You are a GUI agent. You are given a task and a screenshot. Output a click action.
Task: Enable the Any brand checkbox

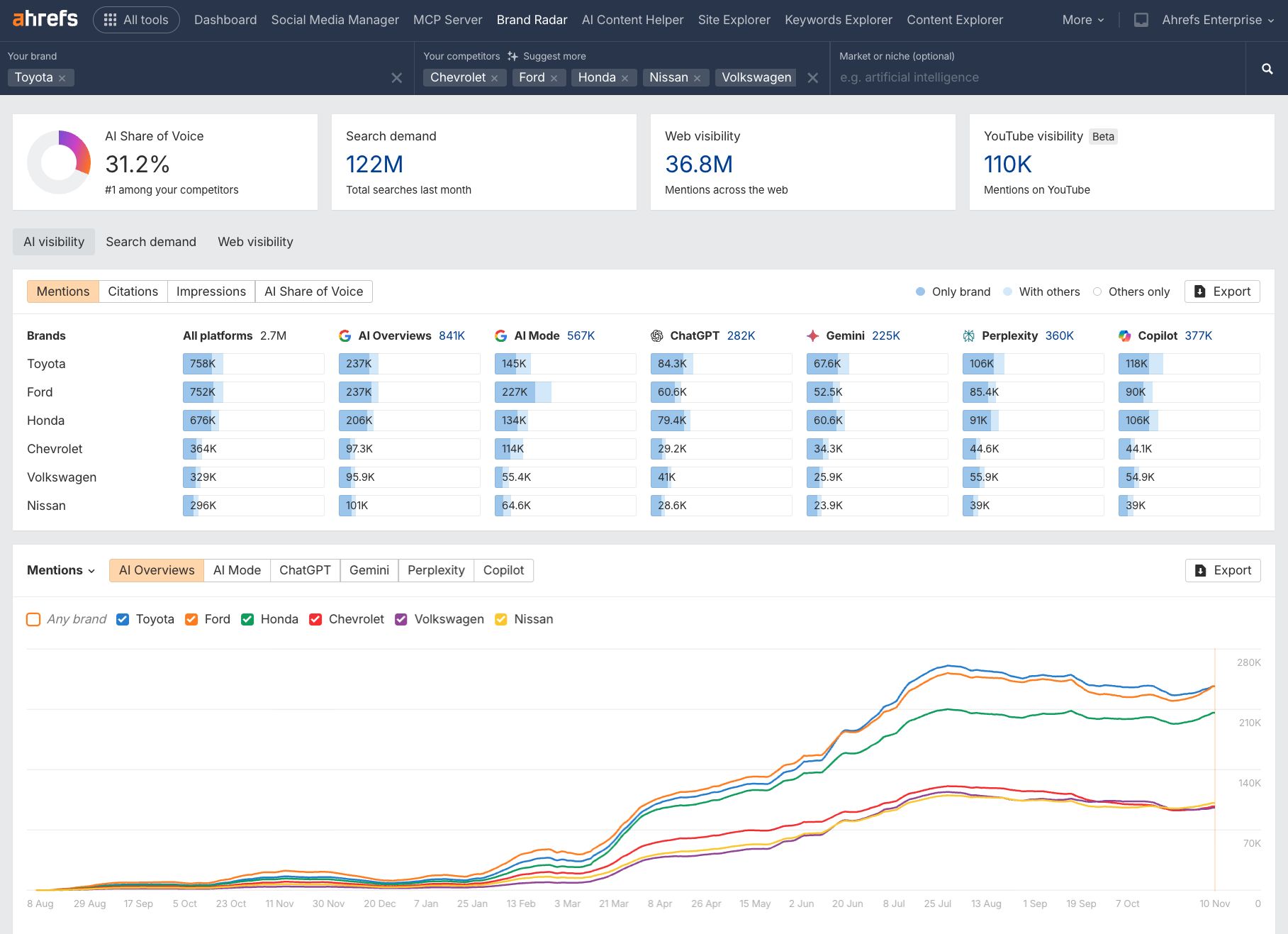33,618
